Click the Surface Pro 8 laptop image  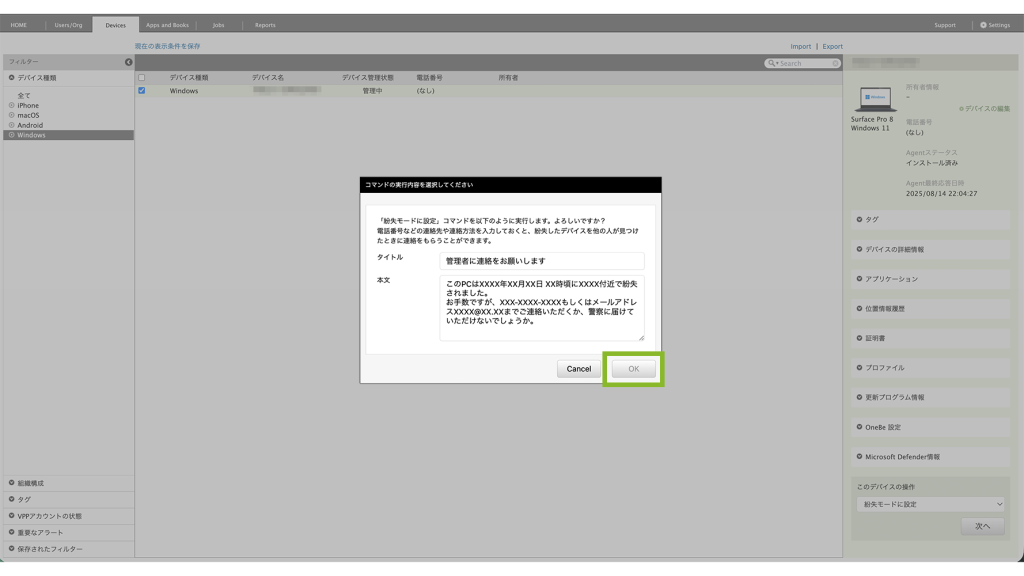(x=876, y=99)
